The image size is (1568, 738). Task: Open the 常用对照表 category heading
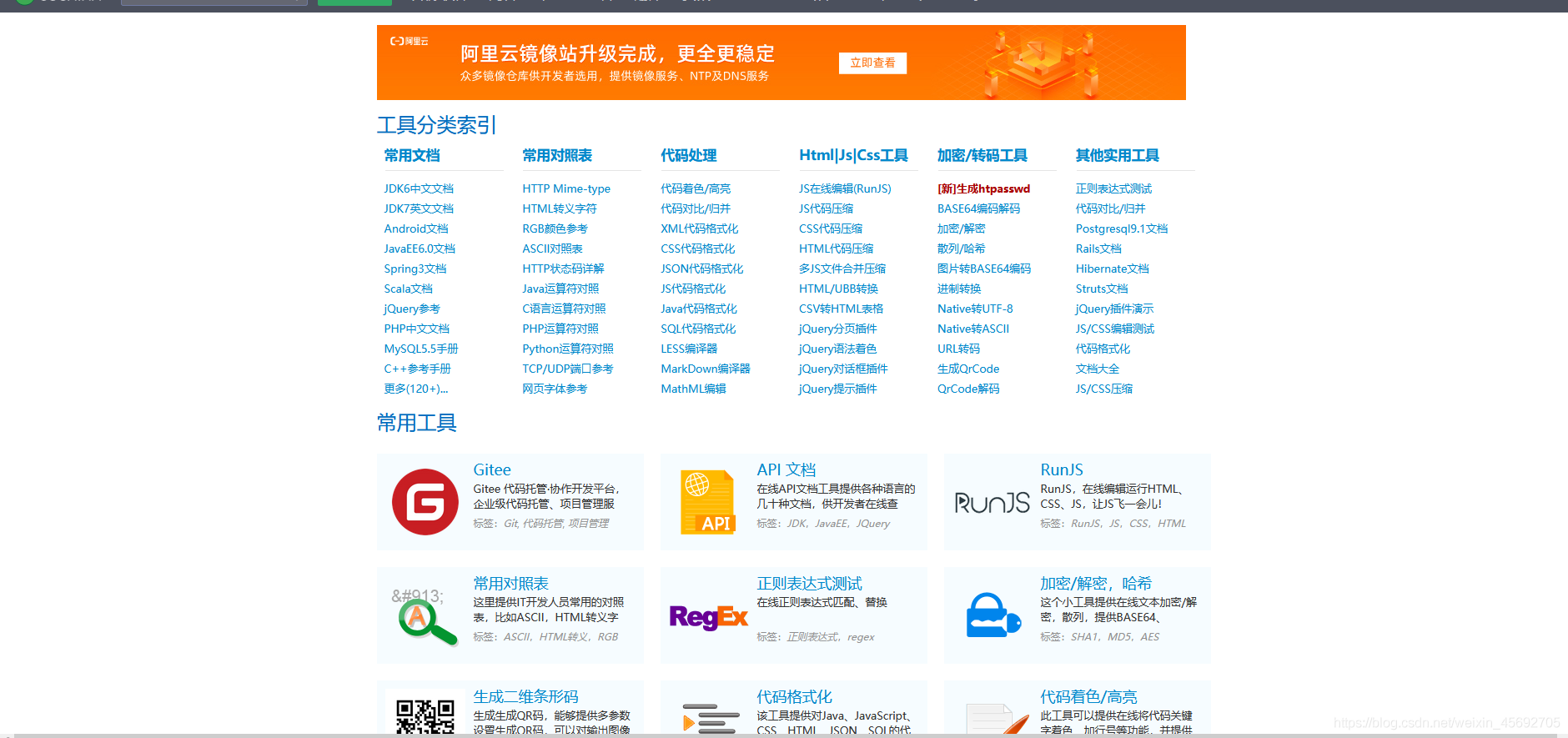[557, 155]
